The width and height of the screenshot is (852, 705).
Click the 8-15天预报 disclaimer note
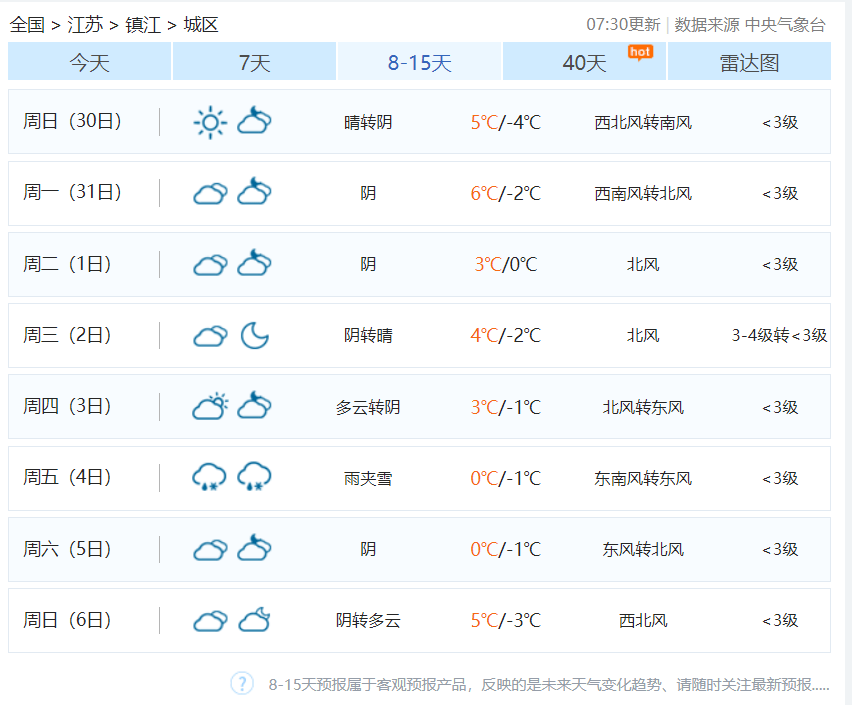pyautogui.click(x=549, y=684)
